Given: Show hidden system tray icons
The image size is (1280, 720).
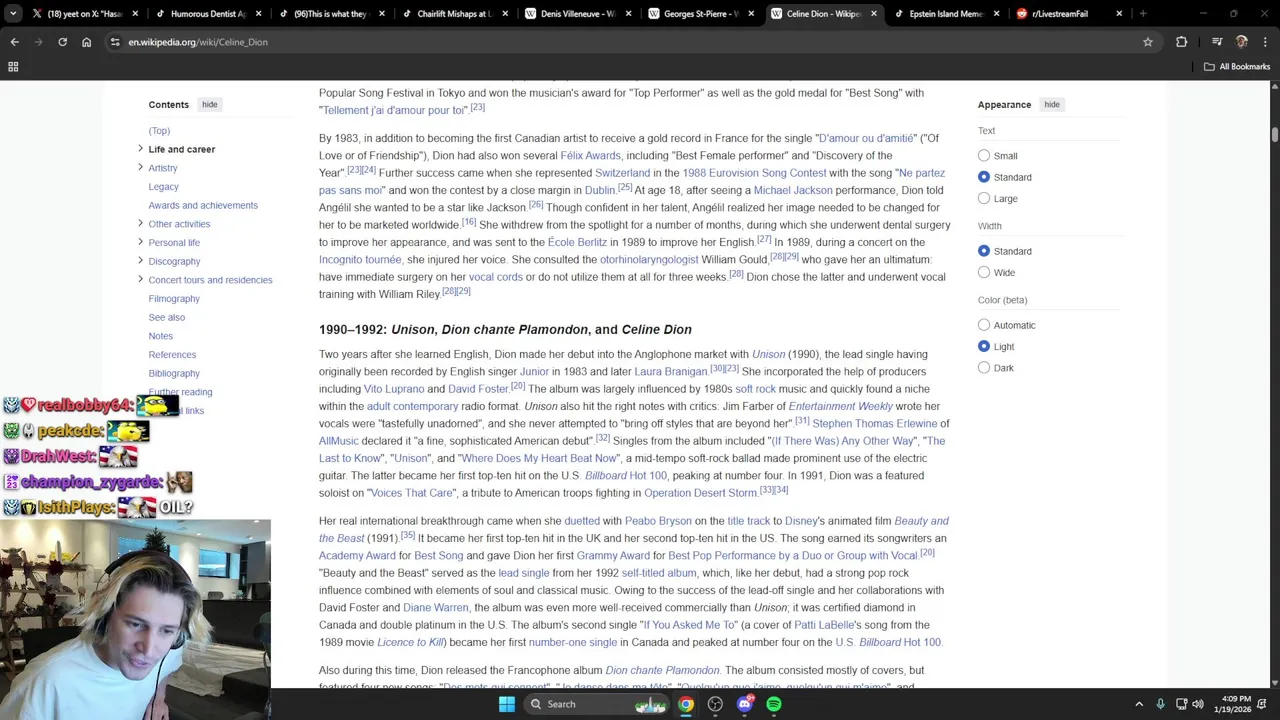Looking at the screenshot, I should tap(1139, 704).
